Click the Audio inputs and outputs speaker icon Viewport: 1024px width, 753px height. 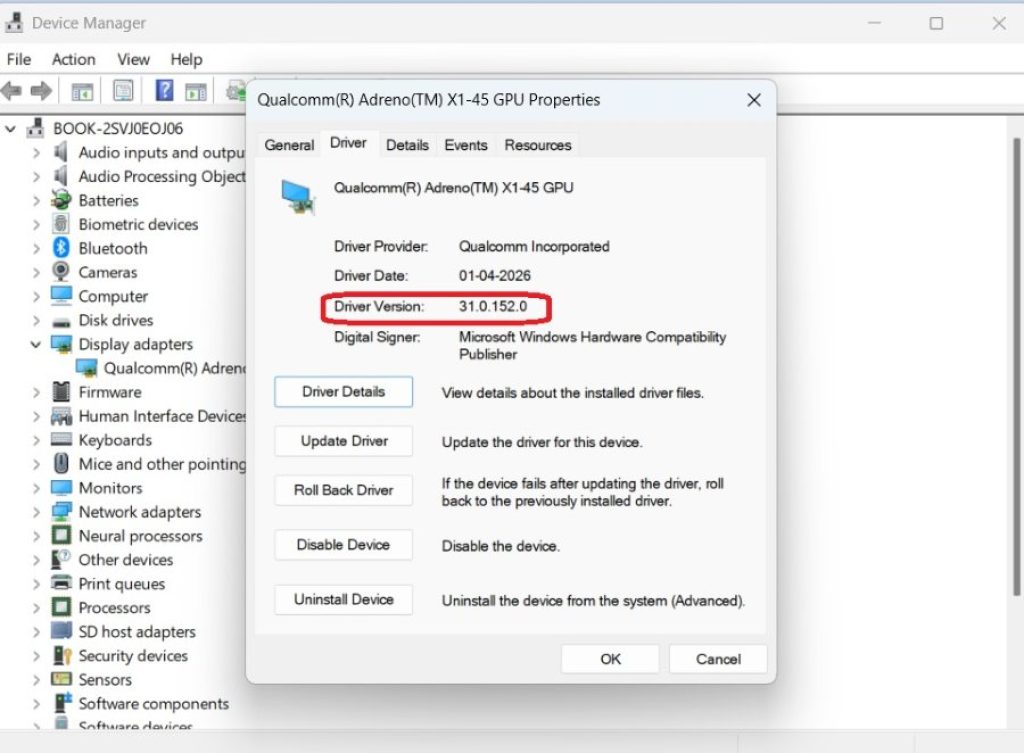pos(61,152)
